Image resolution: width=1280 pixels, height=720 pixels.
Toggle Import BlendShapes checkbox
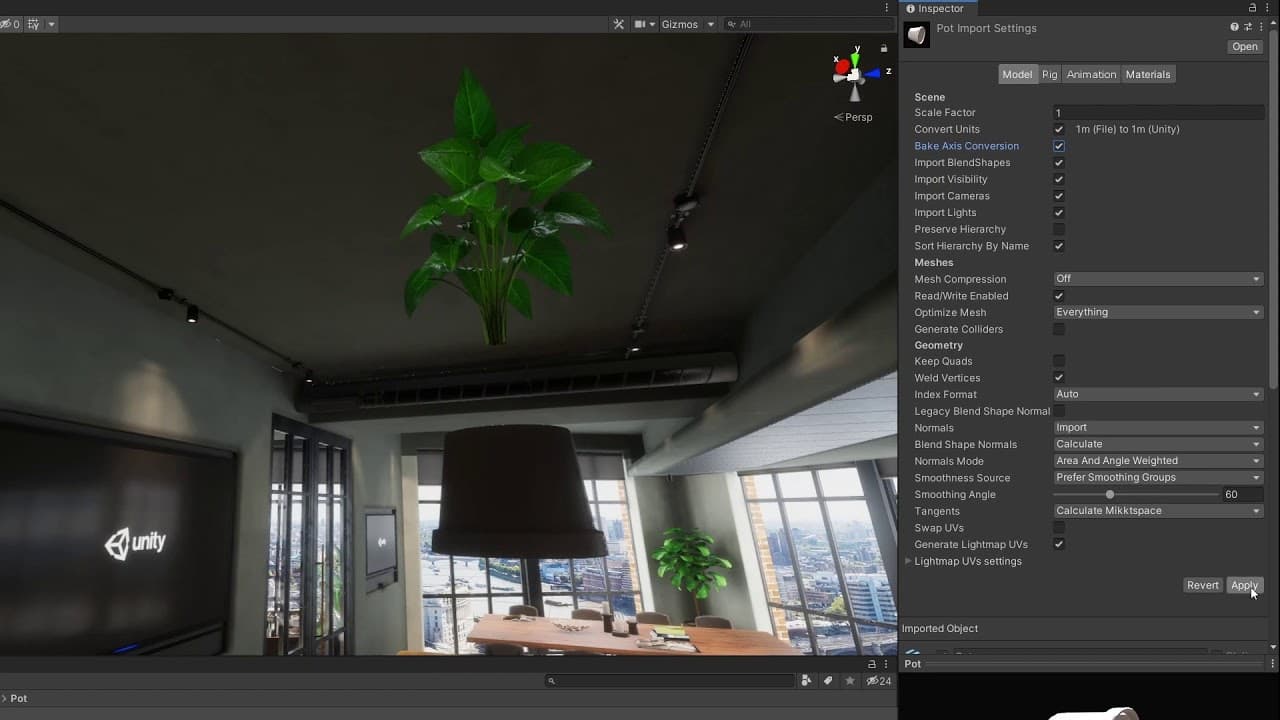coord(1059,162)
